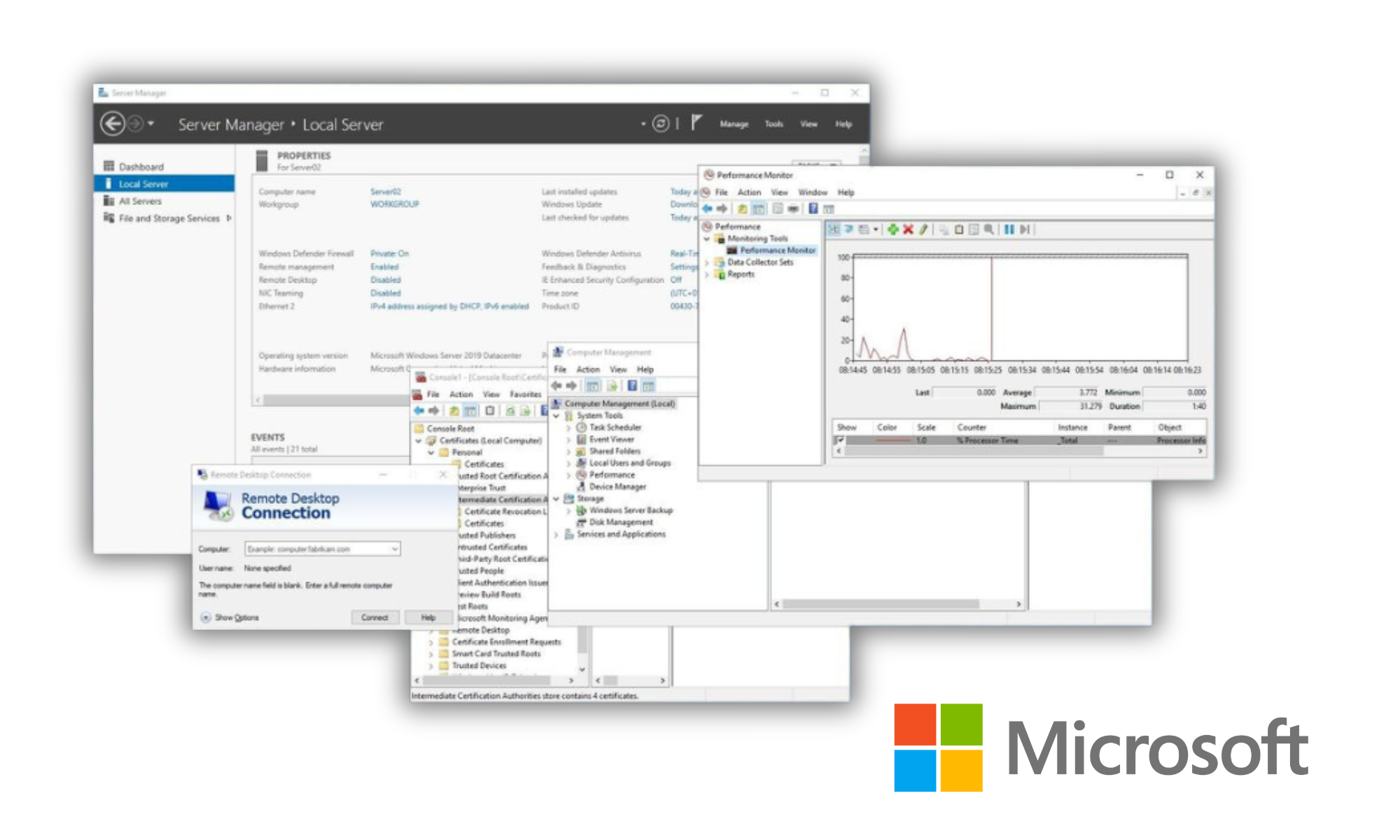Select Device Manager in the Computer Management tree

coord(617,486)
